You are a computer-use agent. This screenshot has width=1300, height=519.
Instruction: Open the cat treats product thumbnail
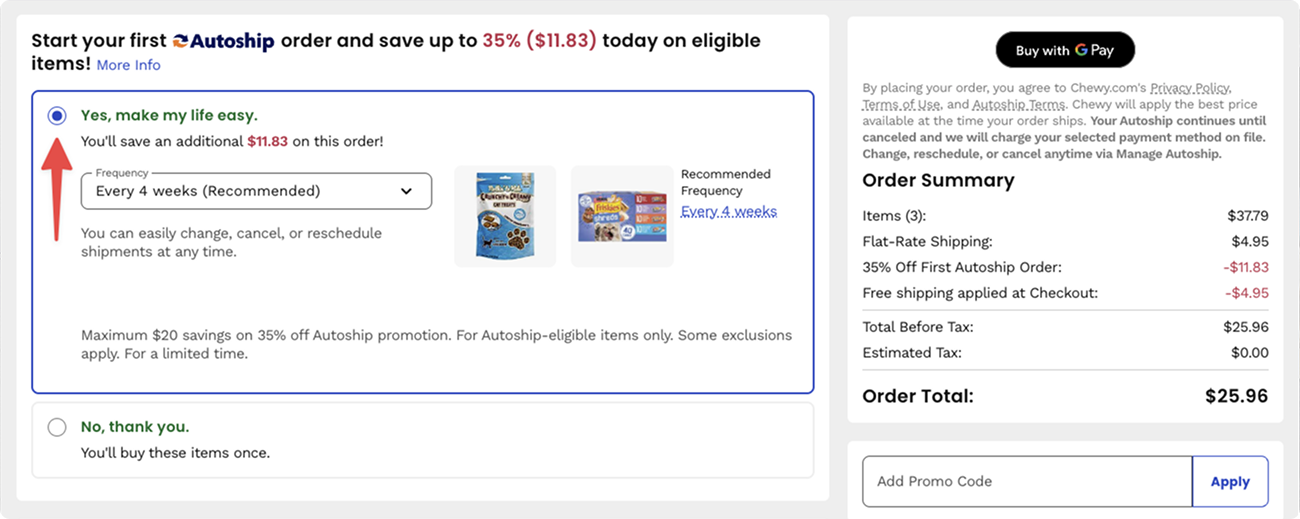click(x=505, y=216)
